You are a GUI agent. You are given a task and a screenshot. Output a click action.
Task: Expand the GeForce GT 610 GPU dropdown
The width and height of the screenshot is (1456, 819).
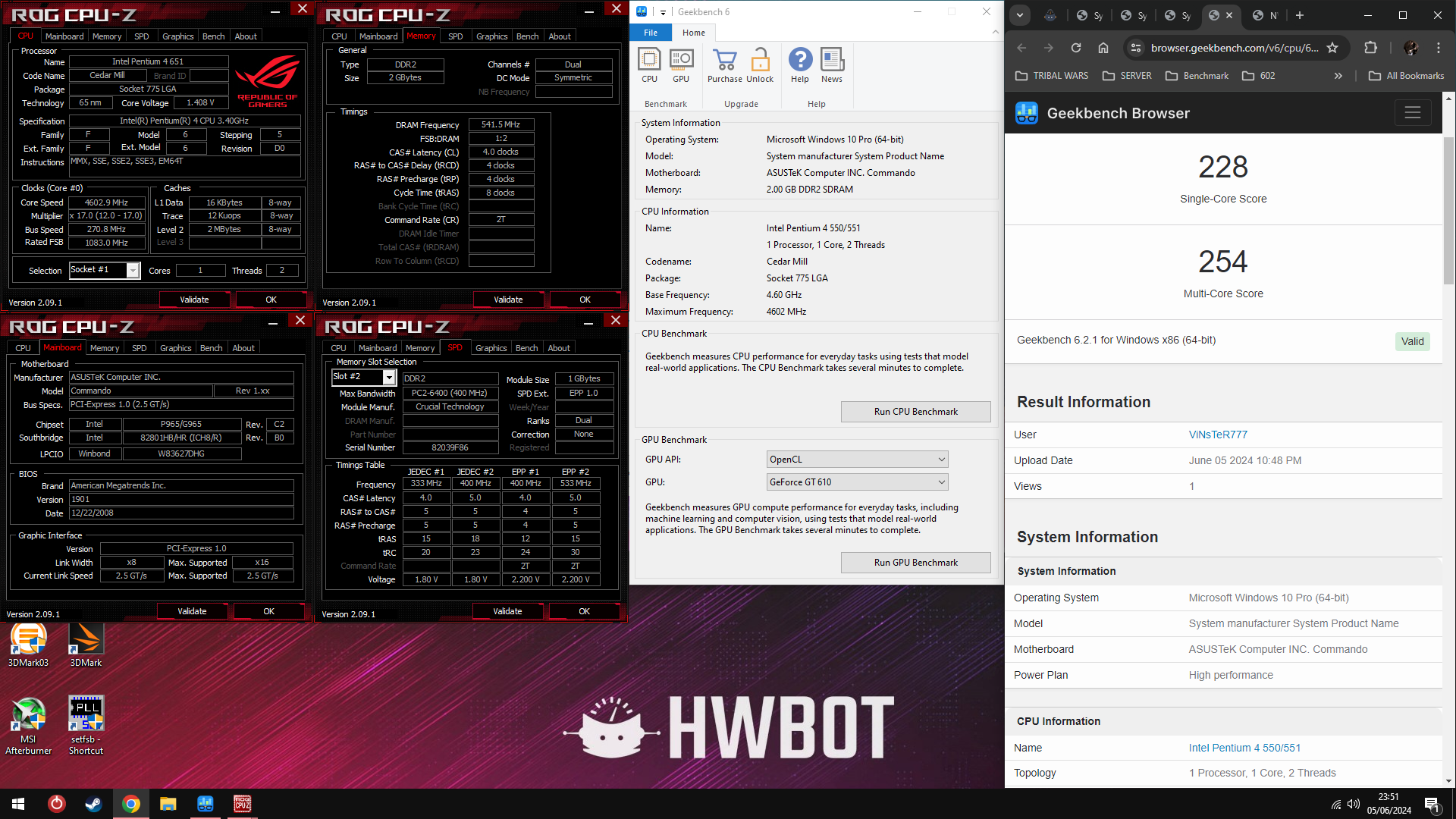tap(858, 482)
